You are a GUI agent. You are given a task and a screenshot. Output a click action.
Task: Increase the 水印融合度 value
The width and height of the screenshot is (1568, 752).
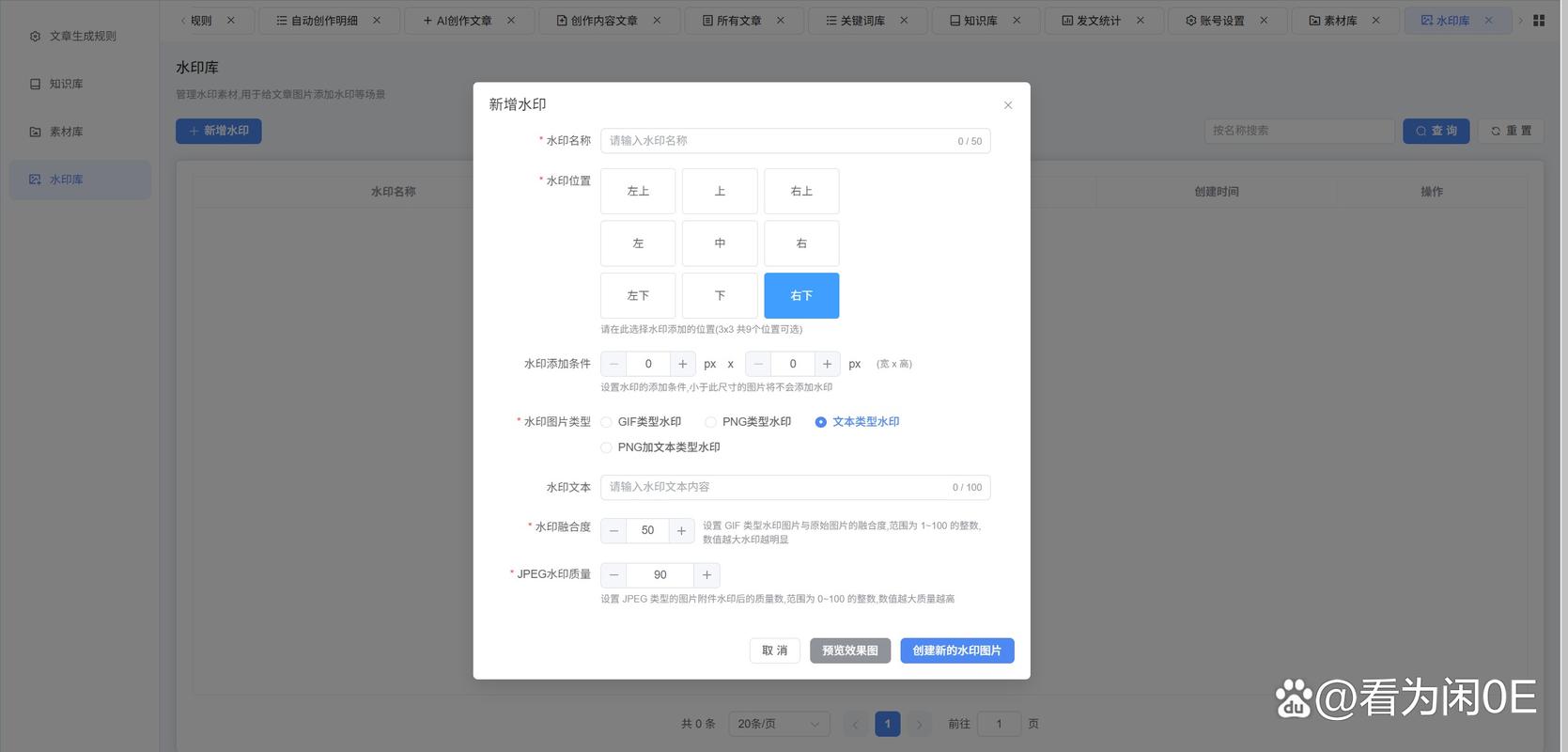[682, 531]
